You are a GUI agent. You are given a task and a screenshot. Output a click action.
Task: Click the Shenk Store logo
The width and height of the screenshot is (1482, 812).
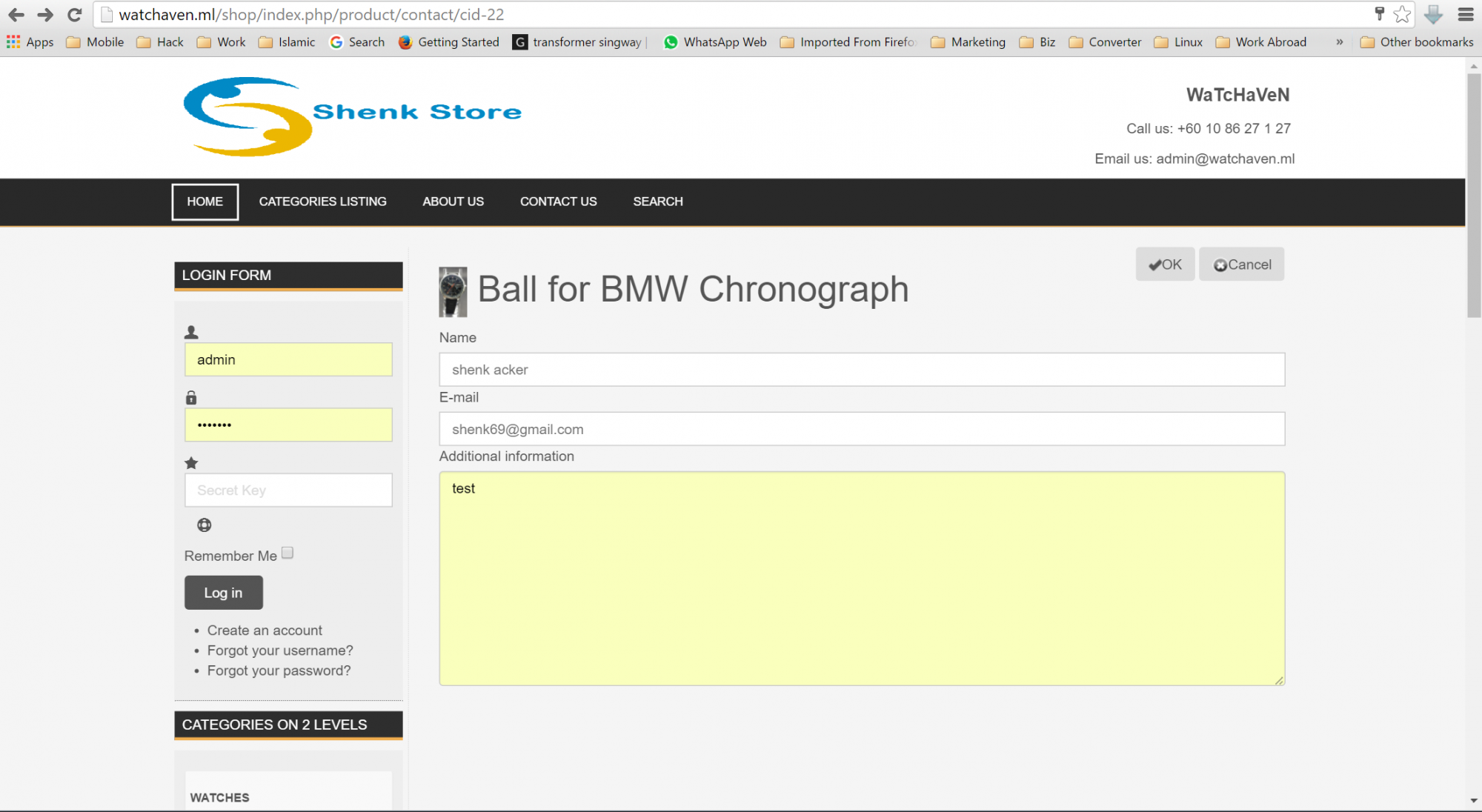point(353,116)
